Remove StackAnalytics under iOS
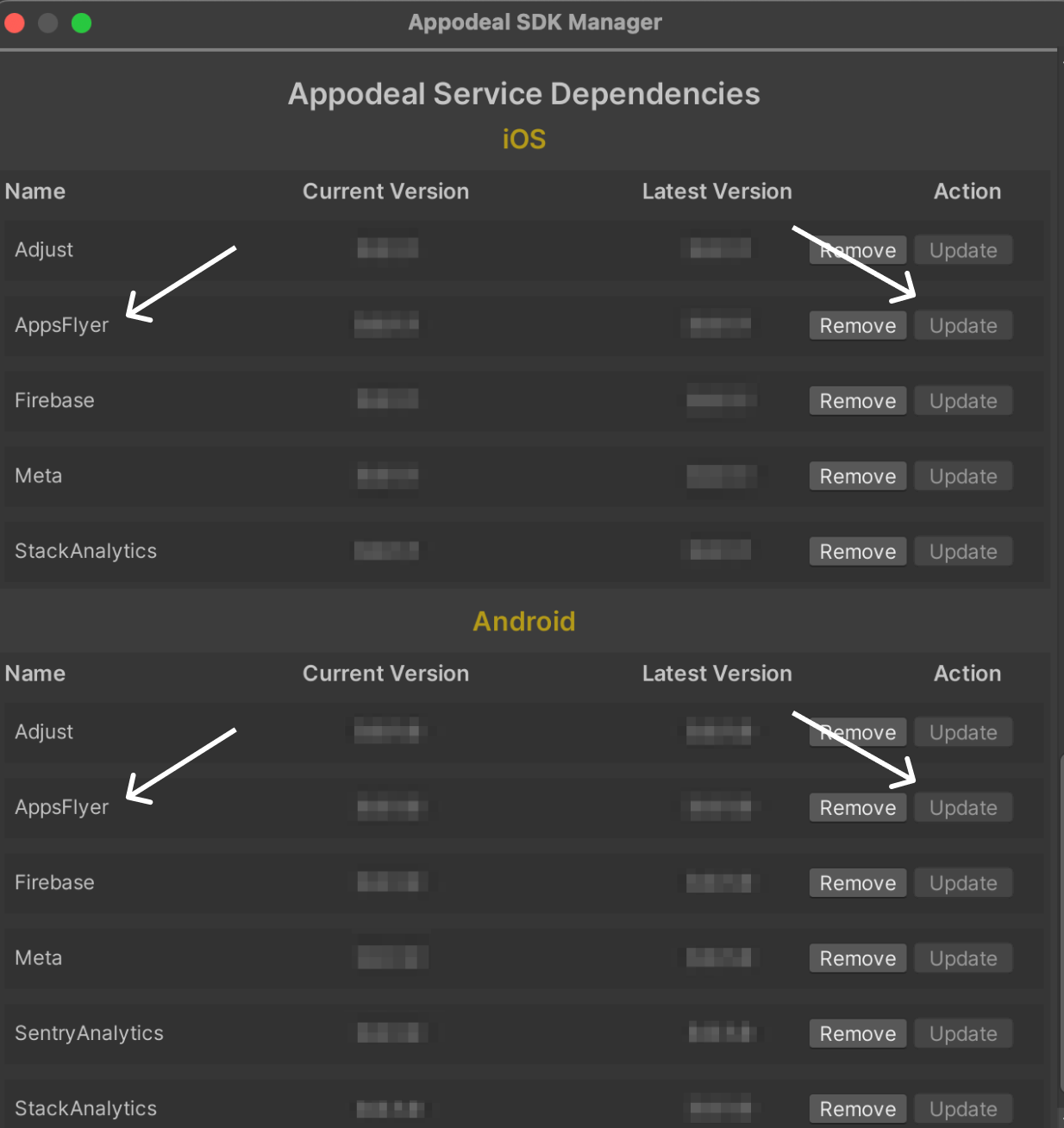 pyautogui.click(x=857, y=552)
